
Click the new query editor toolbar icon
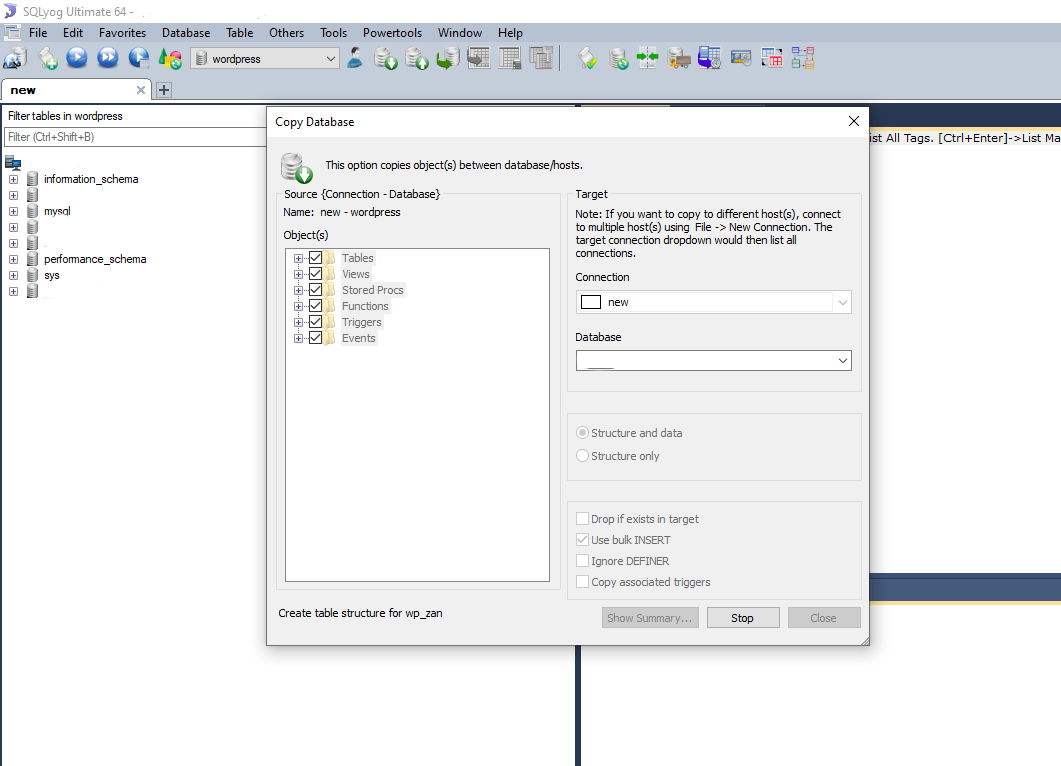(x=47, y=59)
